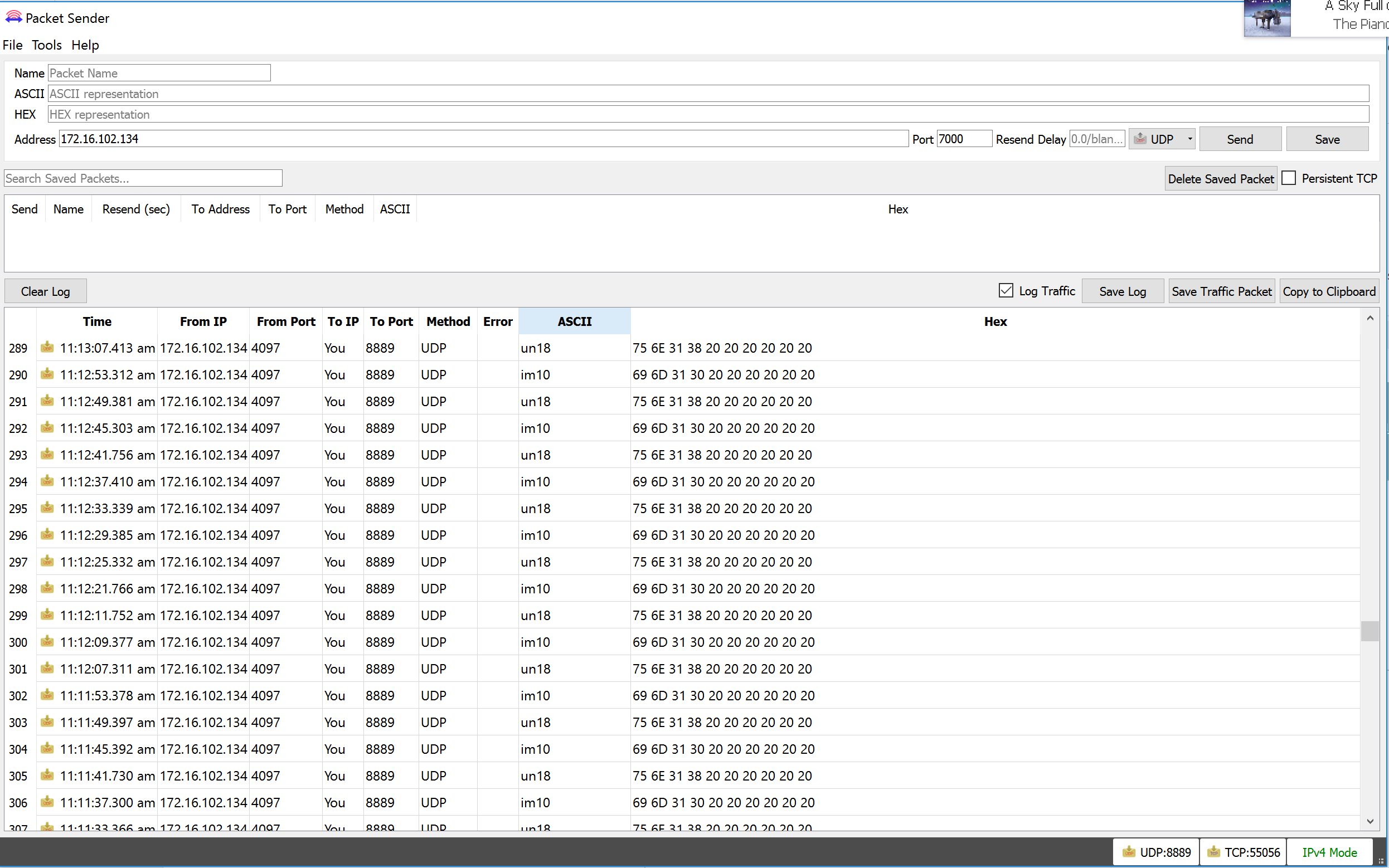Click the packet icon in log row 289
Image resolution: width=1389 pixels, height=868 pixels.
pos(47,347)
